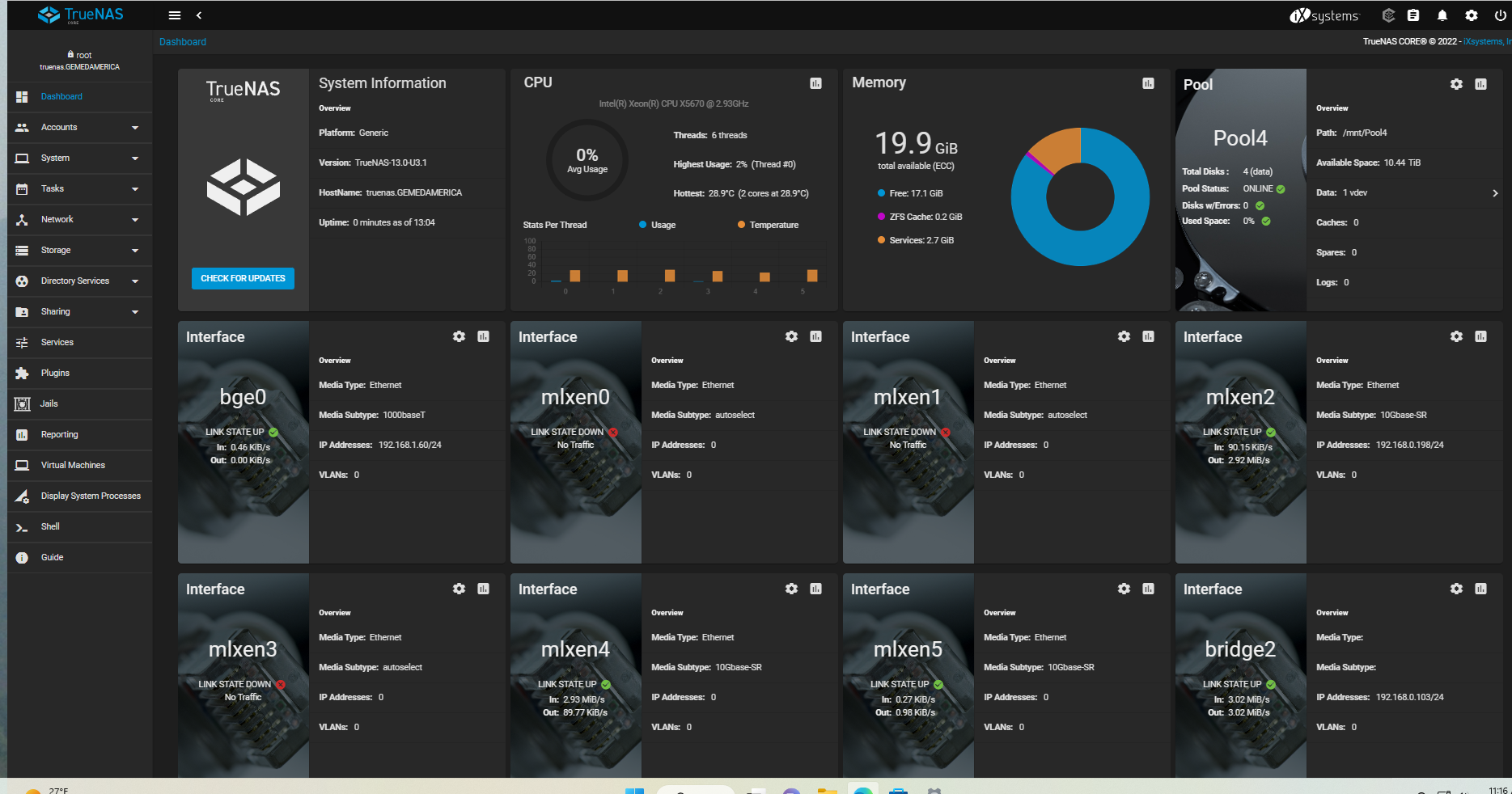Expand the Directory Services menu arrow

135,281
